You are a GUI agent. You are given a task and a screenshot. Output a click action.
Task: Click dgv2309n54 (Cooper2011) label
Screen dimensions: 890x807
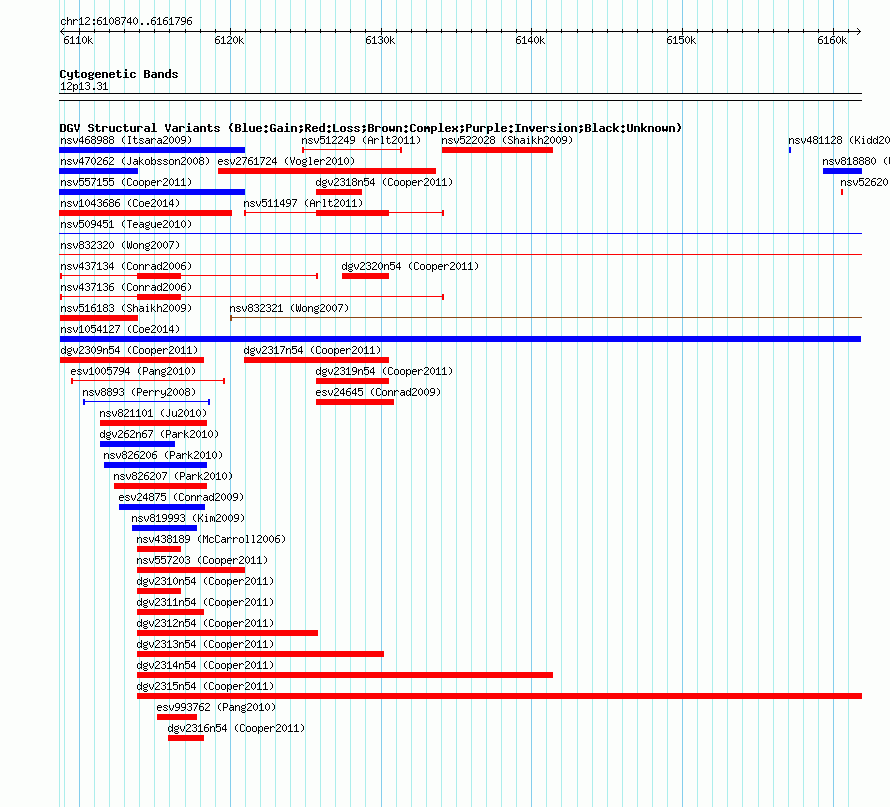tap(129, 350)
